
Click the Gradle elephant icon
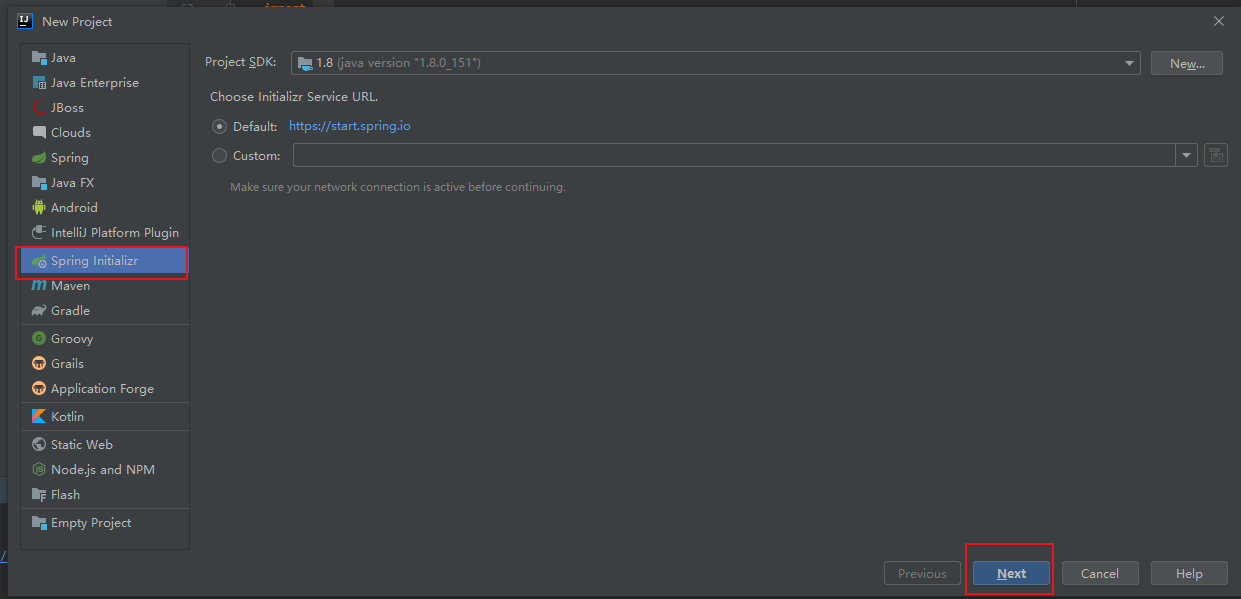(39, 311)
